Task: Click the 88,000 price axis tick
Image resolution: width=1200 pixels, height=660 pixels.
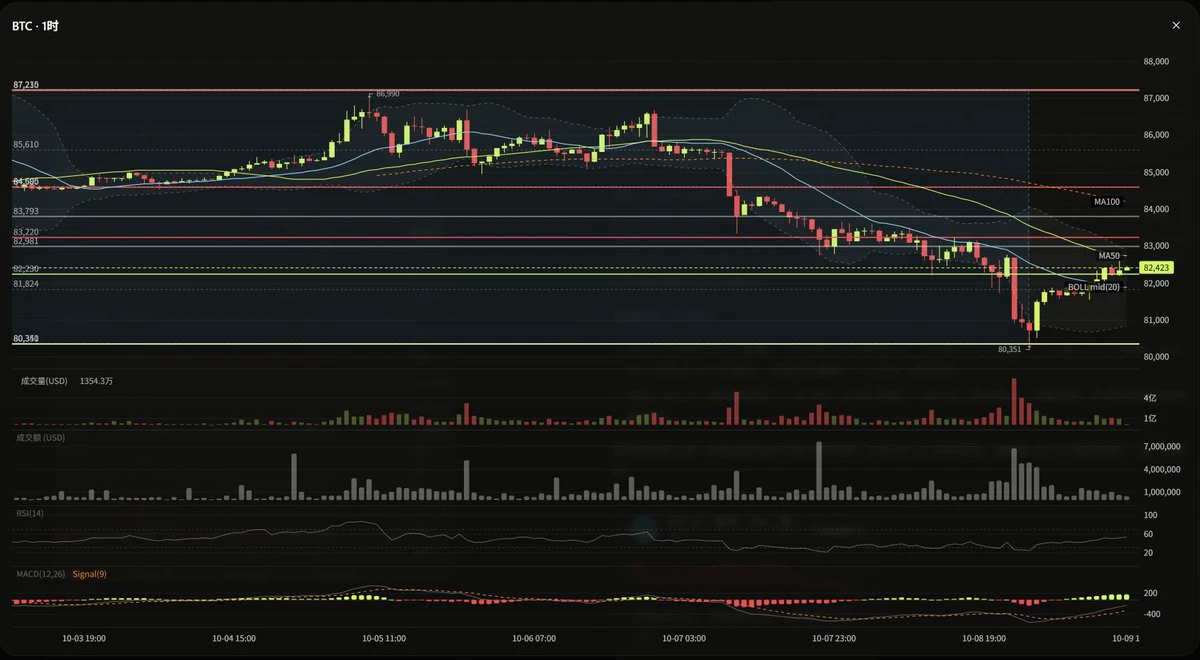Action: tap(1156, 62)
